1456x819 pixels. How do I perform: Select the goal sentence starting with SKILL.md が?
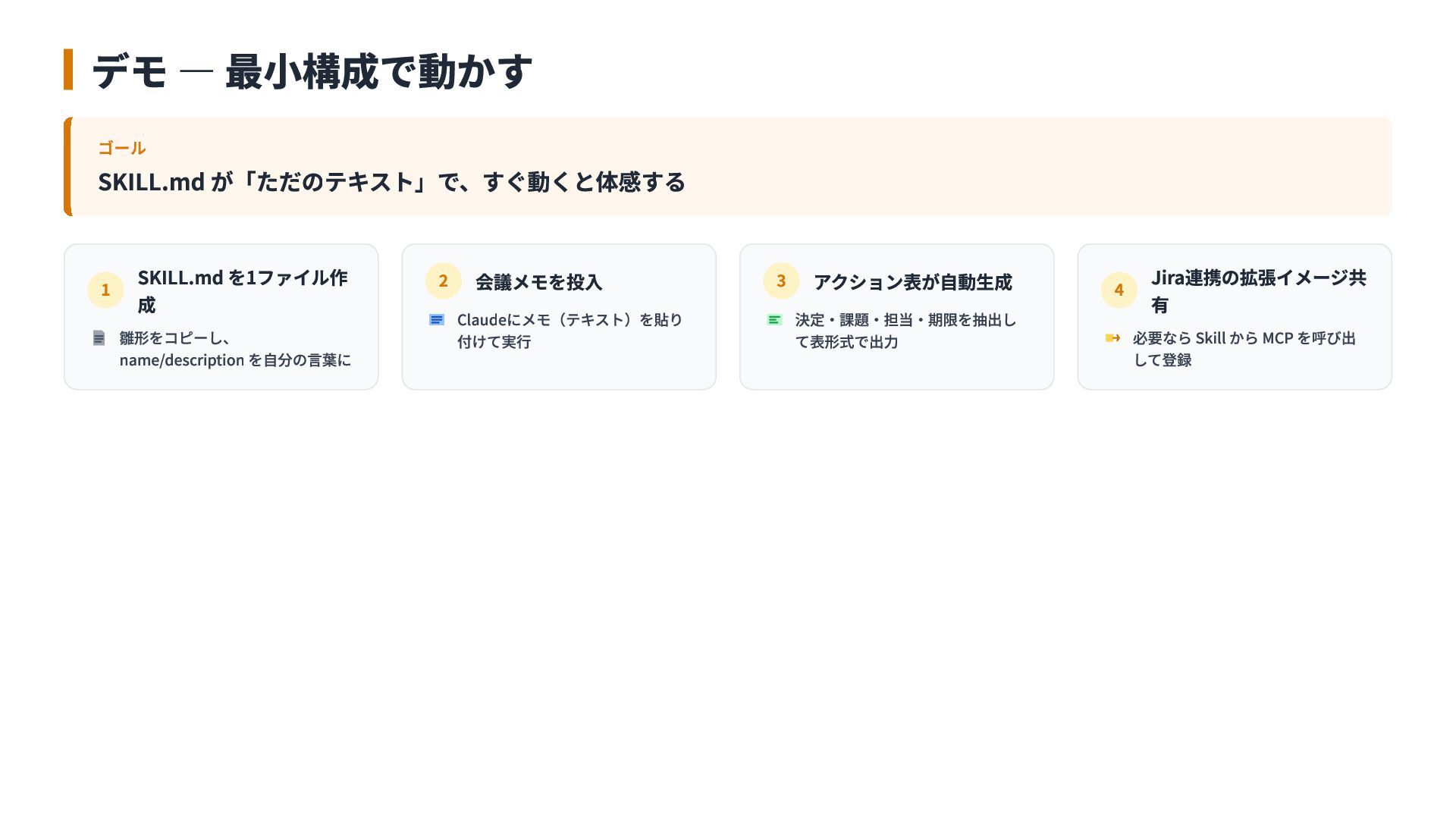[391, 182]
